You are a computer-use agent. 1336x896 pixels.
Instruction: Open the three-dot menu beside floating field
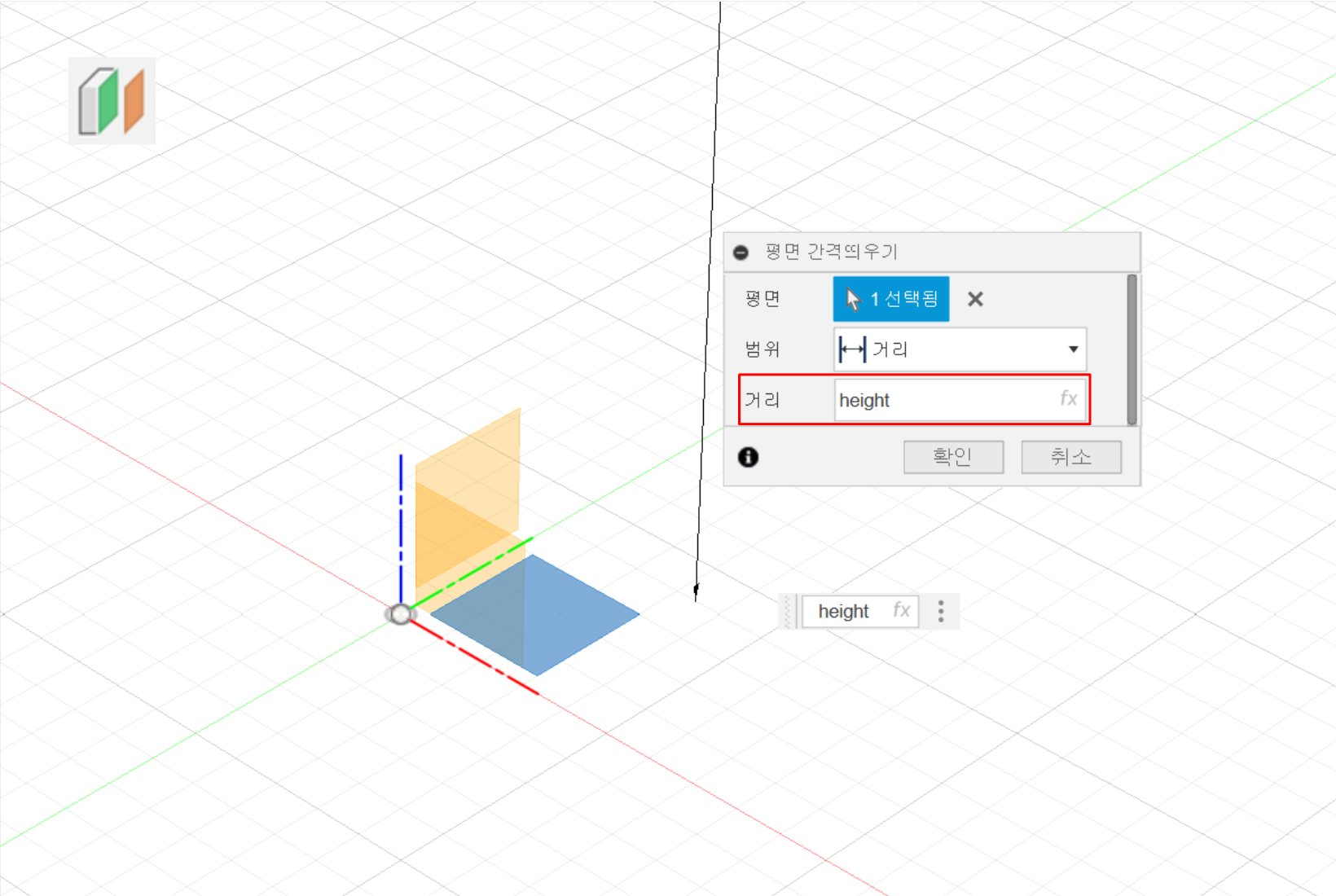(941, 612)
